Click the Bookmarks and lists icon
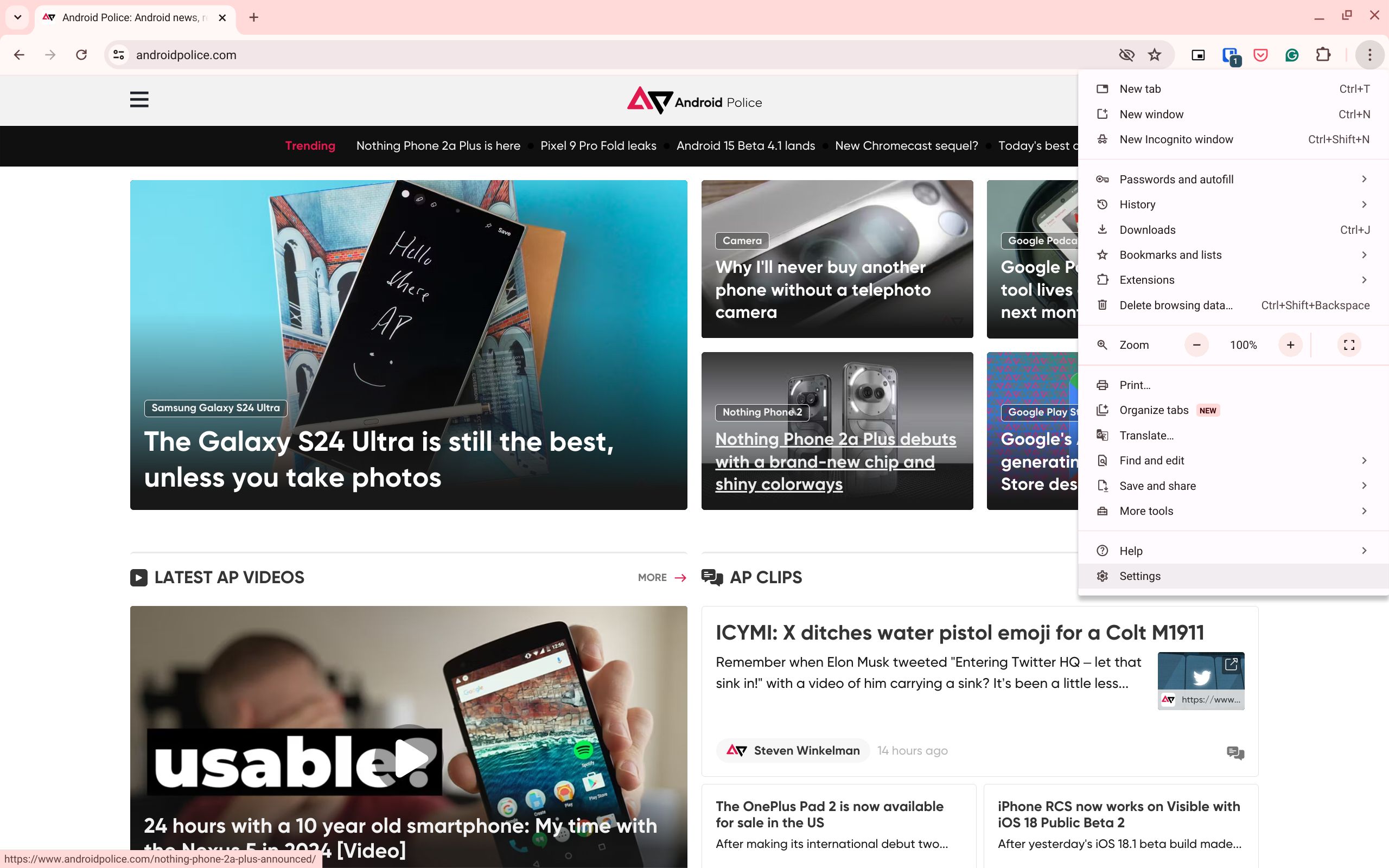 [1102, 255]
